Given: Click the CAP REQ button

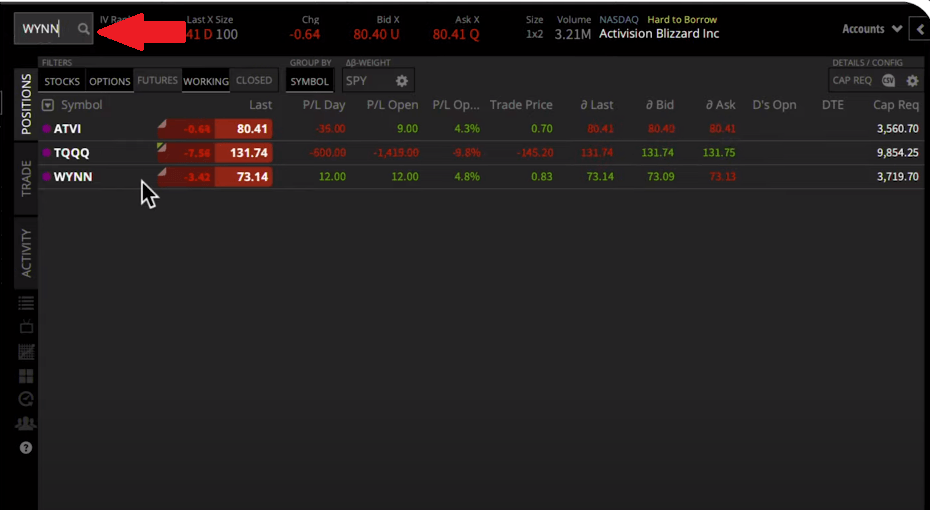Looking at the screenshot, I should click(x=852, y=81).
